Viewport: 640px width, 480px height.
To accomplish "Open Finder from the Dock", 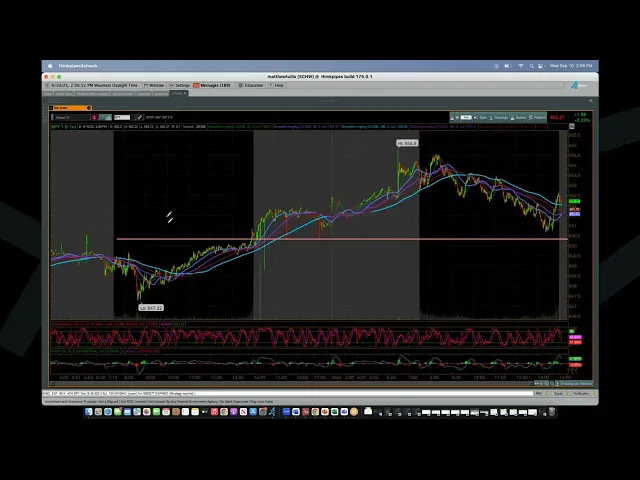I will [89, 412].
